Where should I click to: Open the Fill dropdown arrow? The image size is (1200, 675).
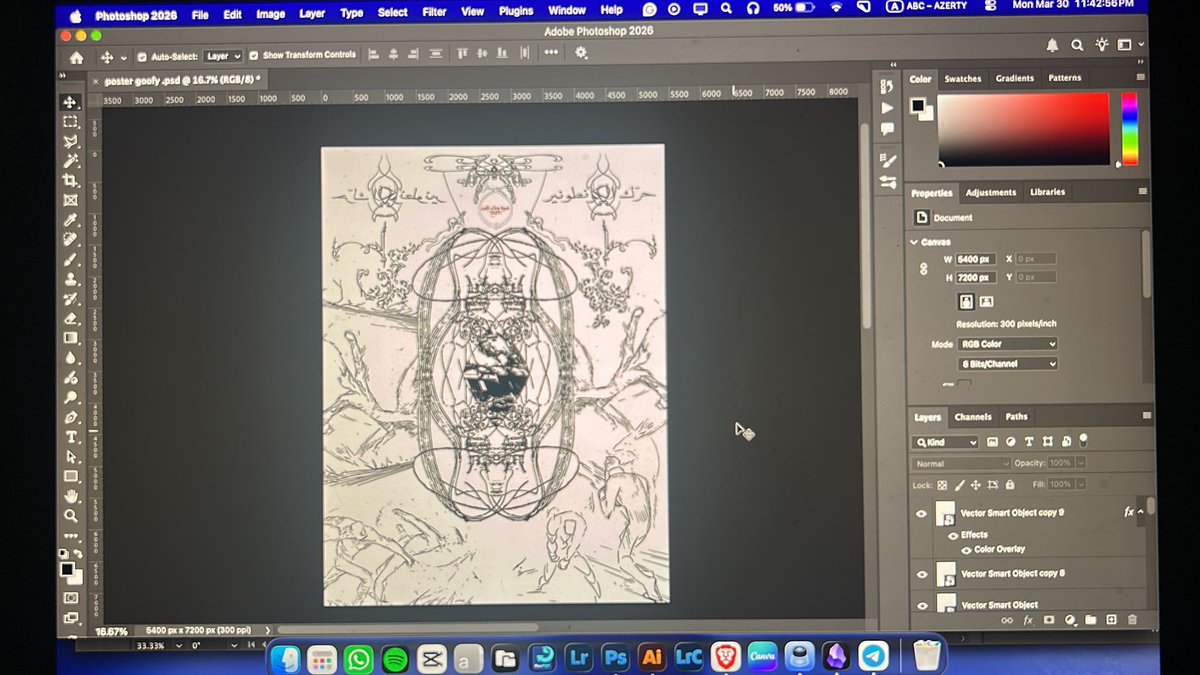[x=1080, y=484]
